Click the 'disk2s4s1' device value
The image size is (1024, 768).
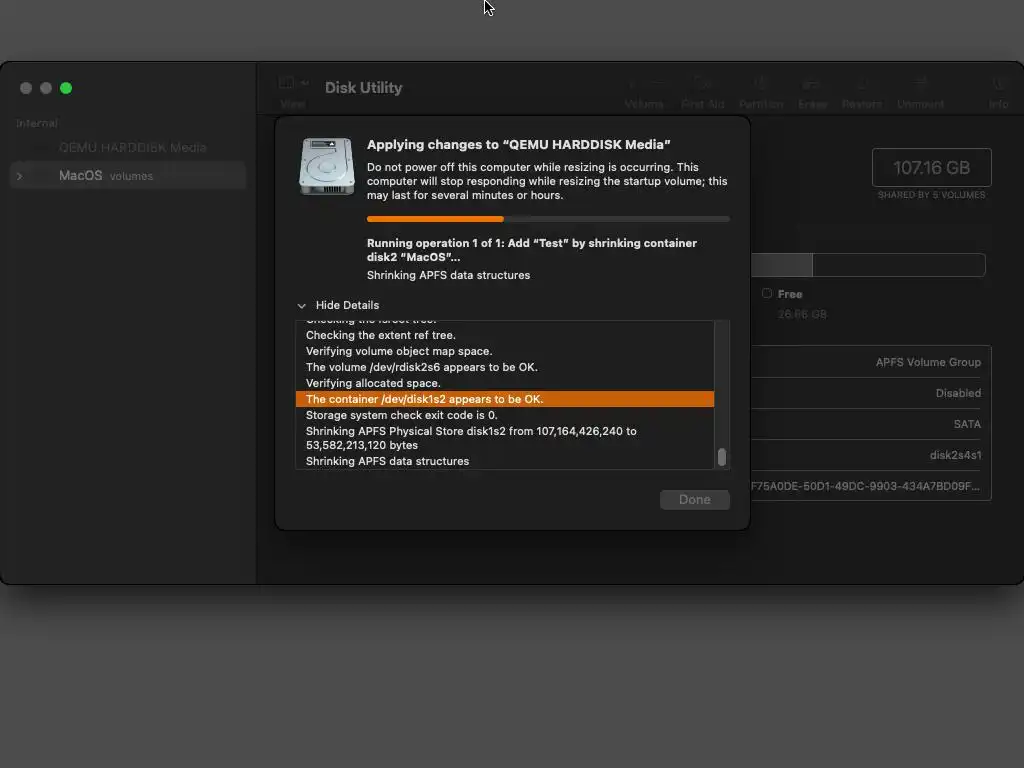(955, 455)
